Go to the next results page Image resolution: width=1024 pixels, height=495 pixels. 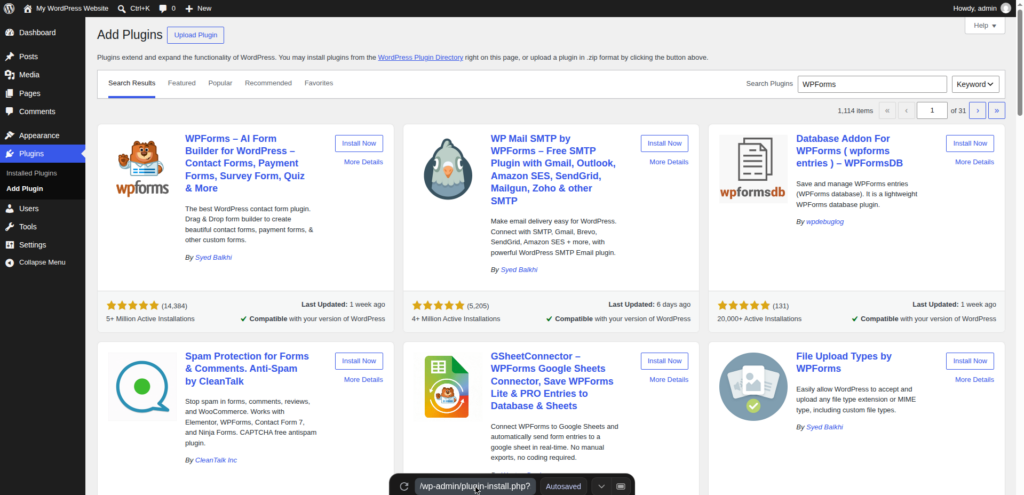point(978,110)
